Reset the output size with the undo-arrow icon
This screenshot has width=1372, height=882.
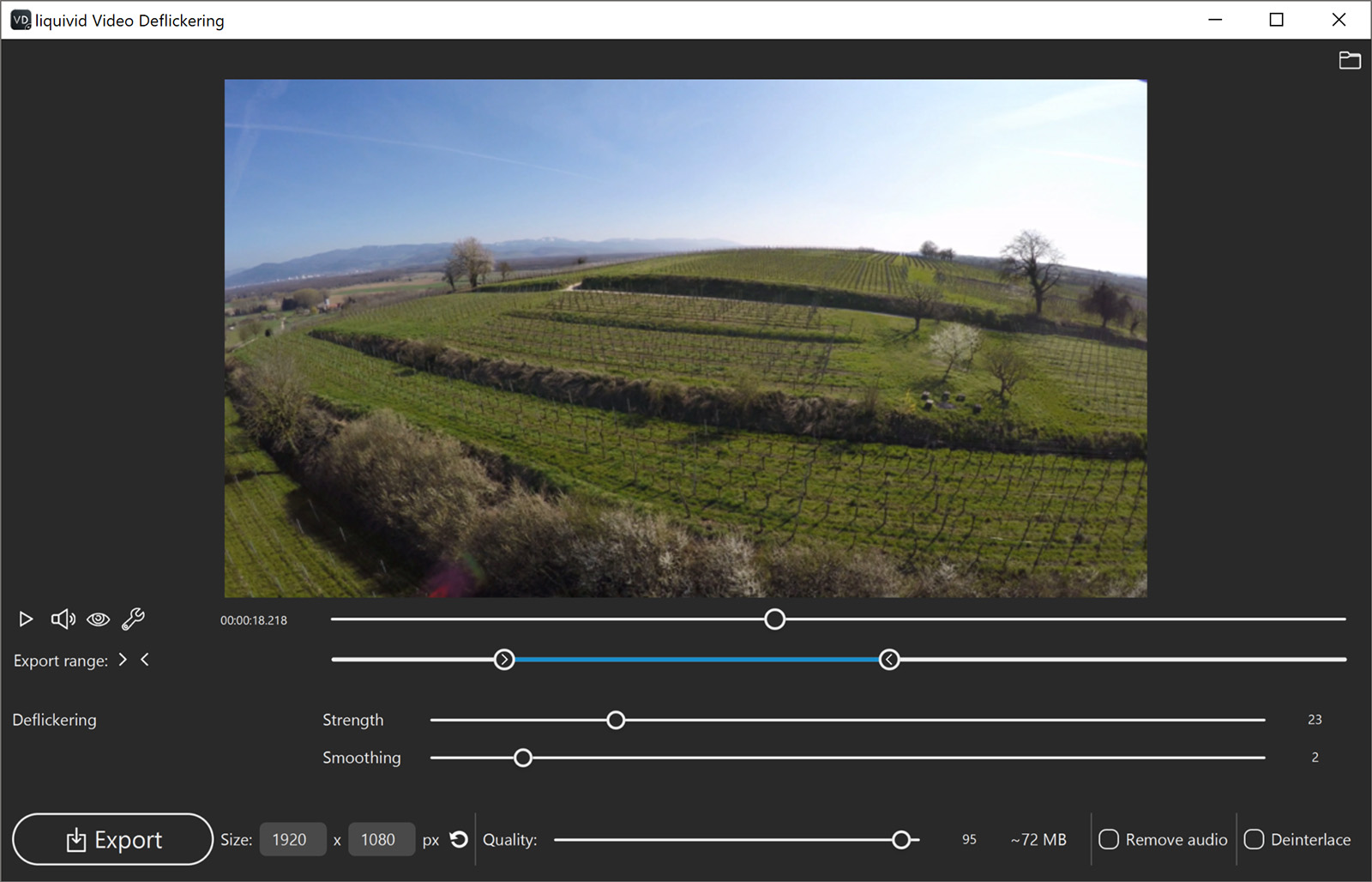pos(459,839)
